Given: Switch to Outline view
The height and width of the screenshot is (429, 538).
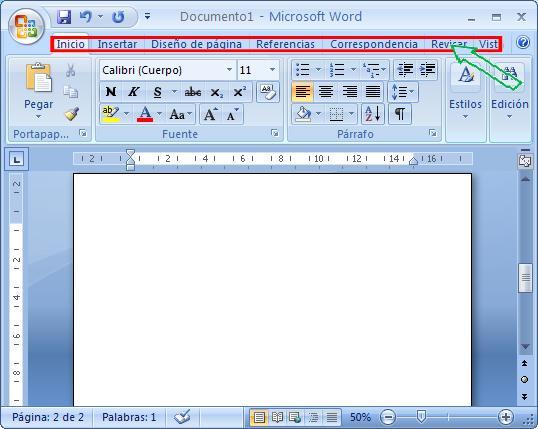Looking at the screenshot, I should (313, 417).
